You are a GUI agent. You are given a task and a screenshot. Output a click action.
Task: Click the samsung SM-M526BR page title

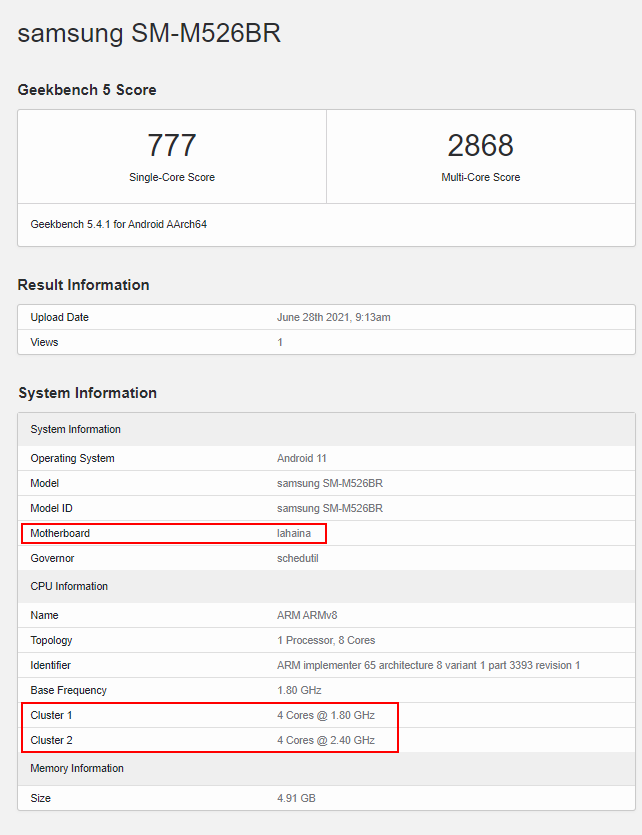click(149, 33)
